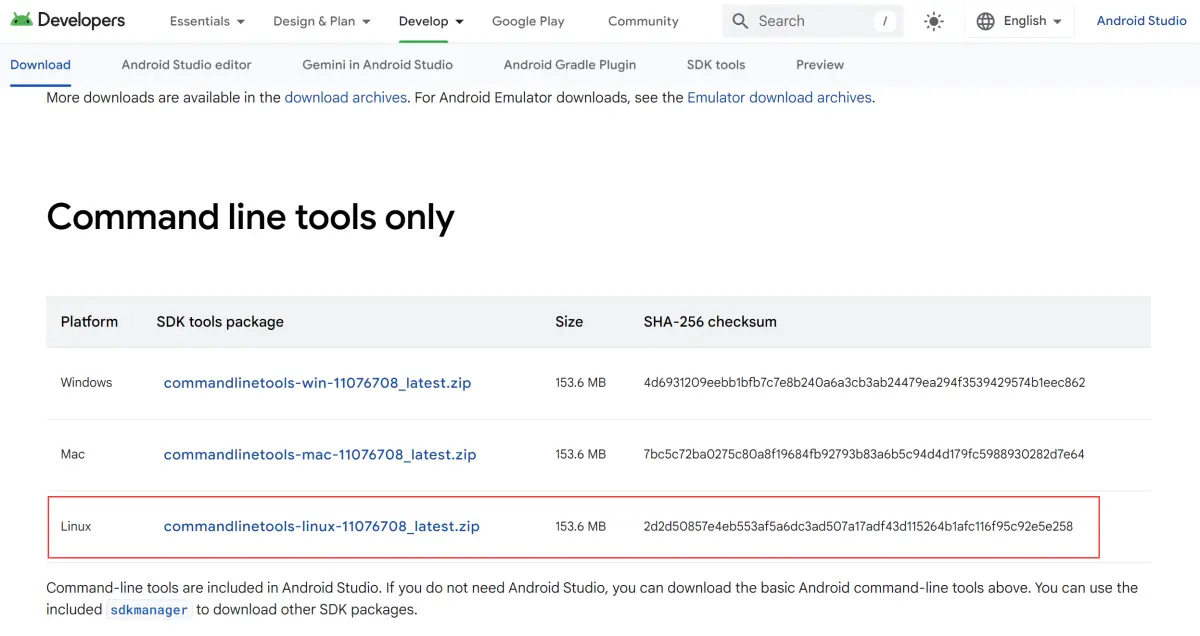Click the Linux checksum starting 2d2d50857e
This screenshot has height=636, width=1200.
(858, 526)
